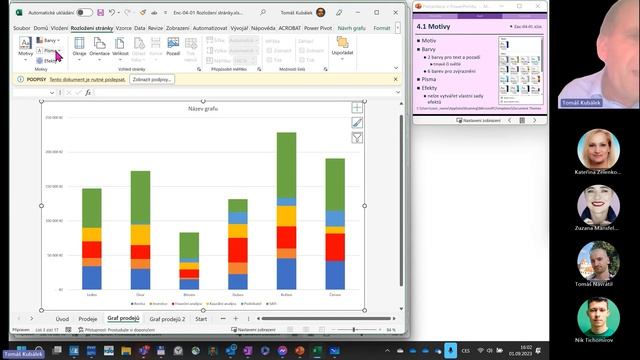This screenshot has height=360, width=640.
Task: Undo the last action
Action: coord(111,13)
